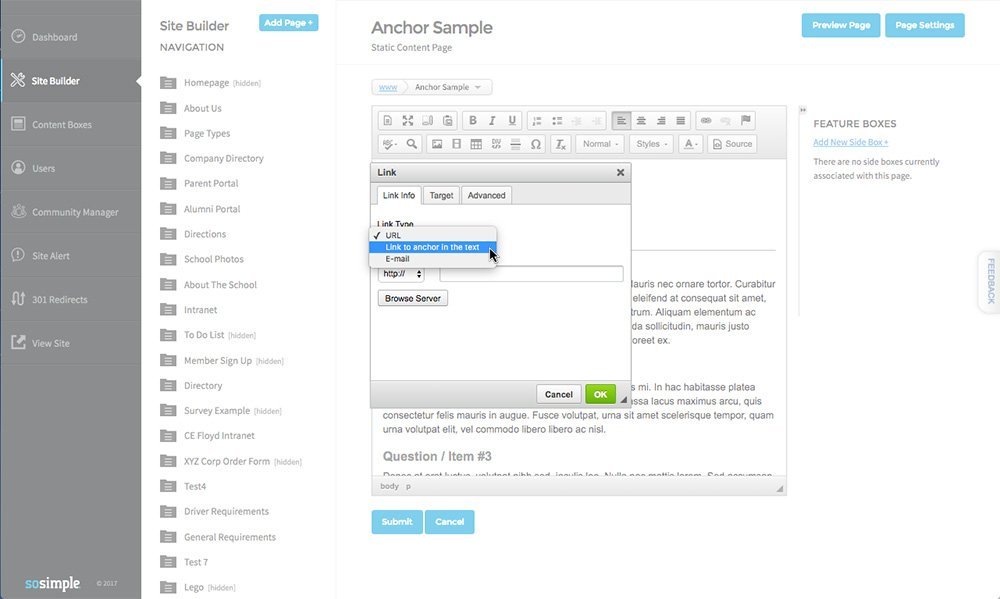The height and width of the screenshot is (599, 1000).
Task: Click the URL text input field
Action: point(531,274)
